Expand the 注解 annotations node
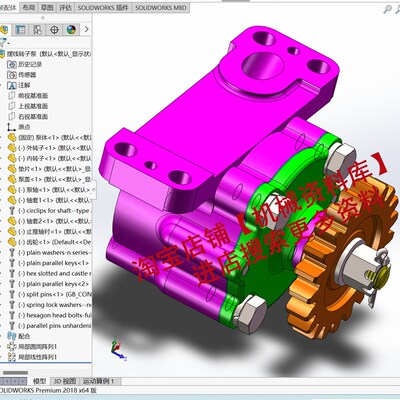This screenshot has height=400, width=400. tap(1, 85)
